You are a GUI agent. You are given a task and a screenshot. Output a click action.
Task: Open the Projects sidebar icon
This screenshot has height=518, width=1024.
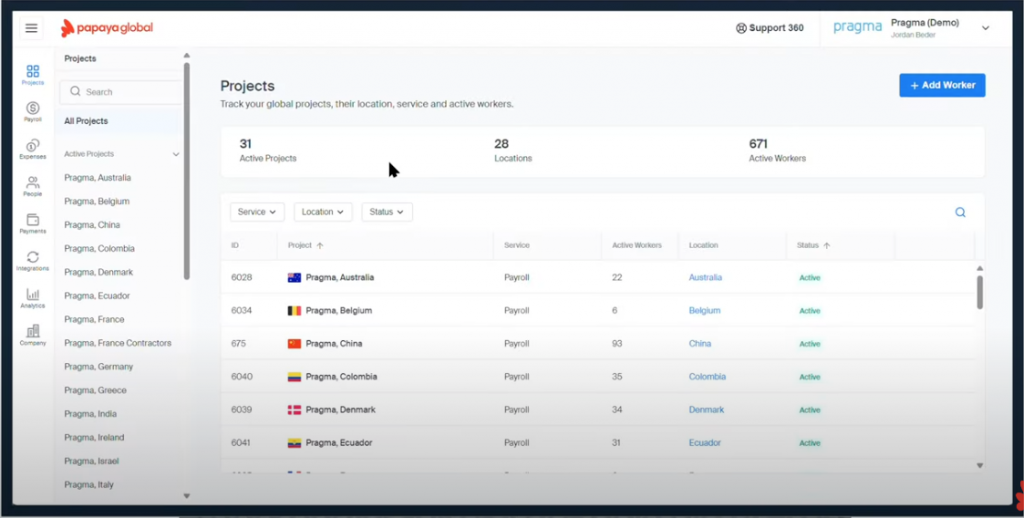pyautogui.click(x=33, y=74)
